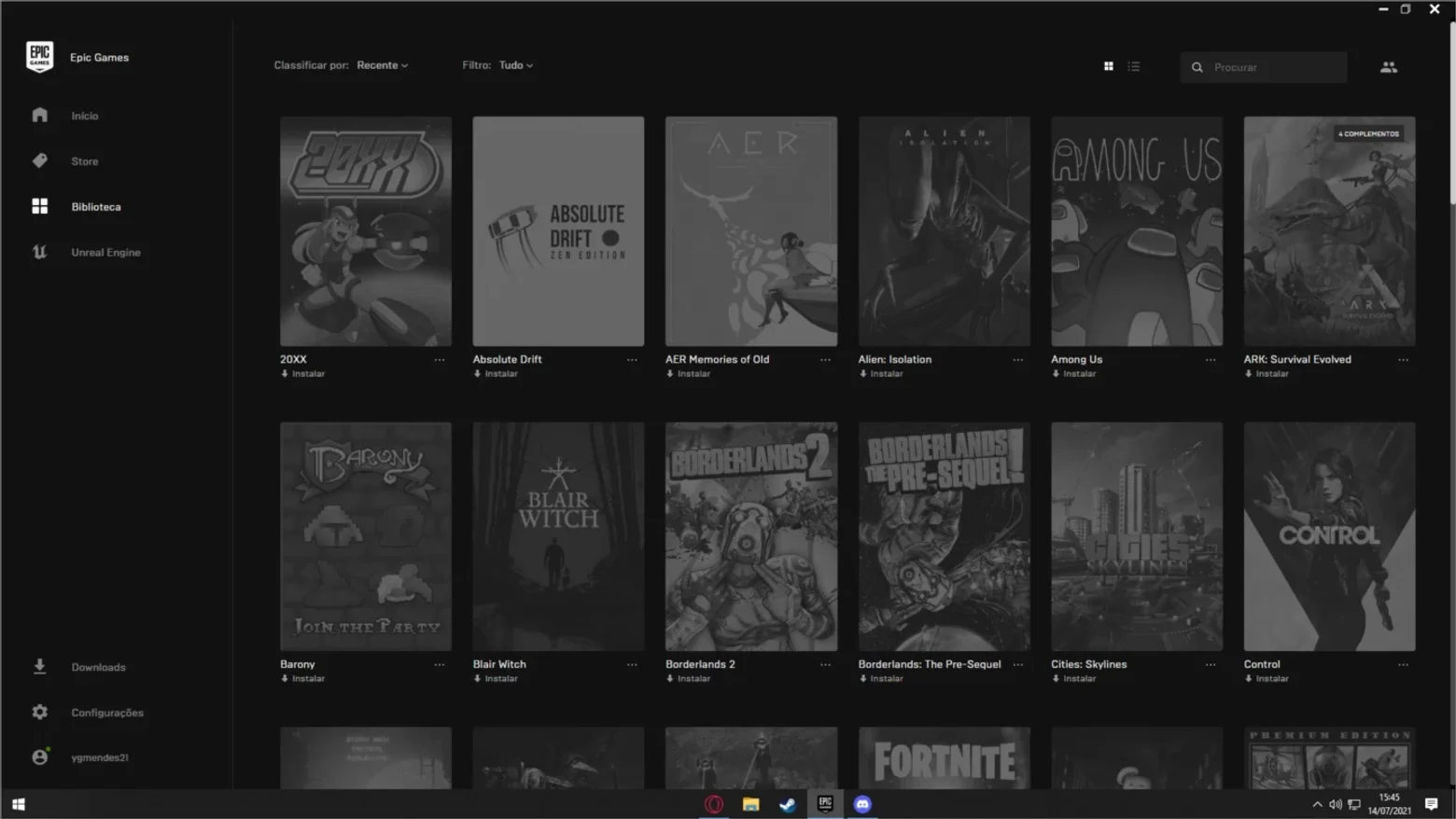Viewport: 1456px width, 819px height.
Task: Open Steam from taskbar
Action: pos(788,804)
